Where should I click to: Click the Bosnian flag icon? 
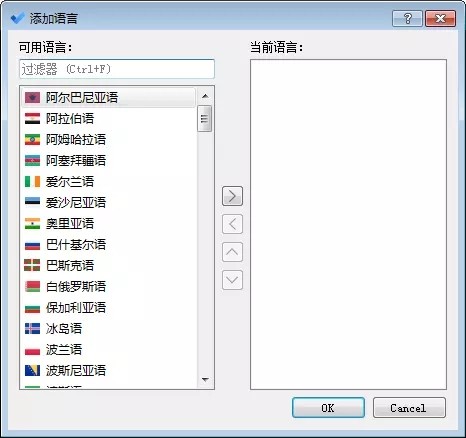pos(32,371)
